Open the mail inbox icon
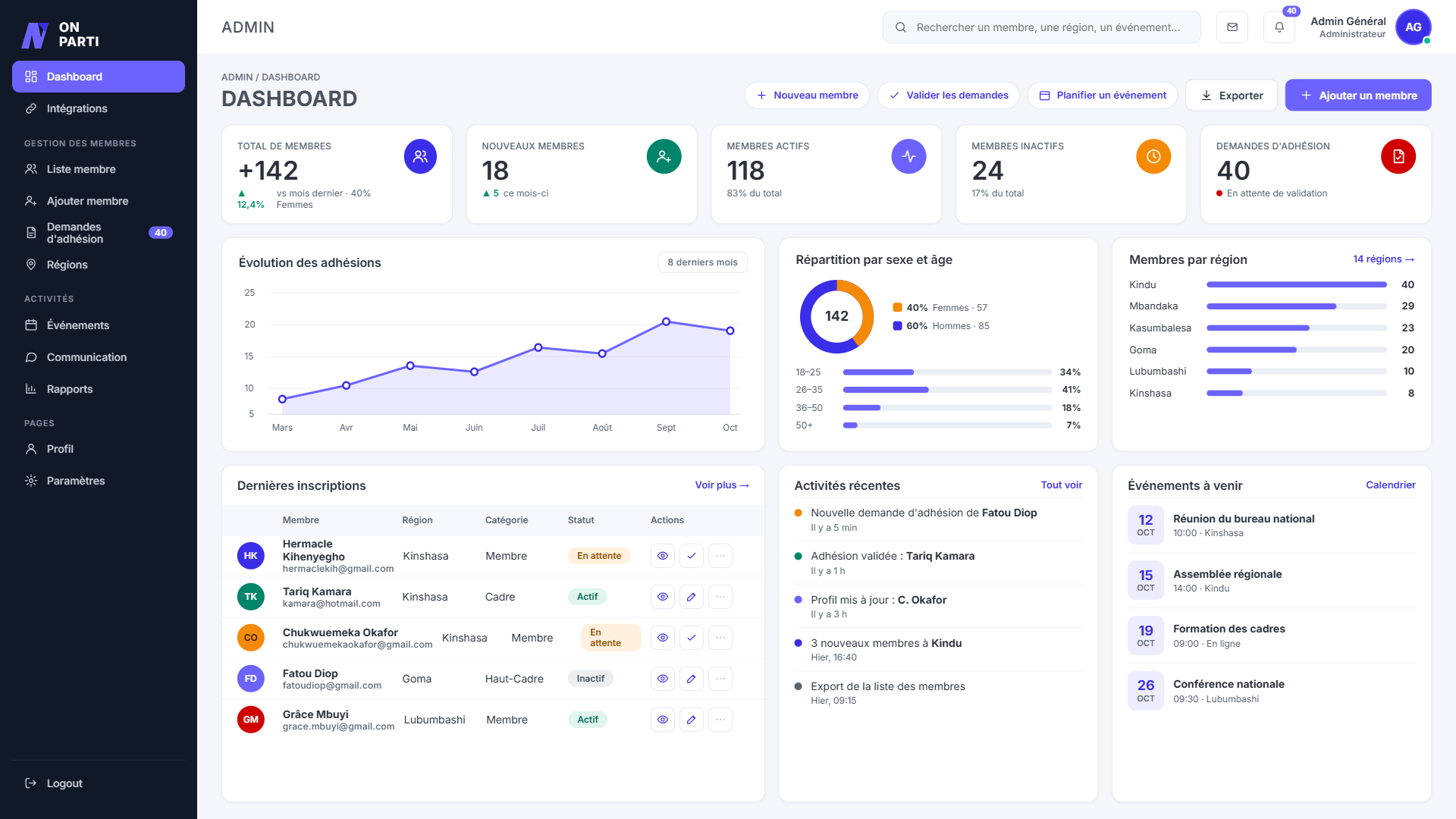The width and height of the screenshot is (1456, 819). point(1232,27)
